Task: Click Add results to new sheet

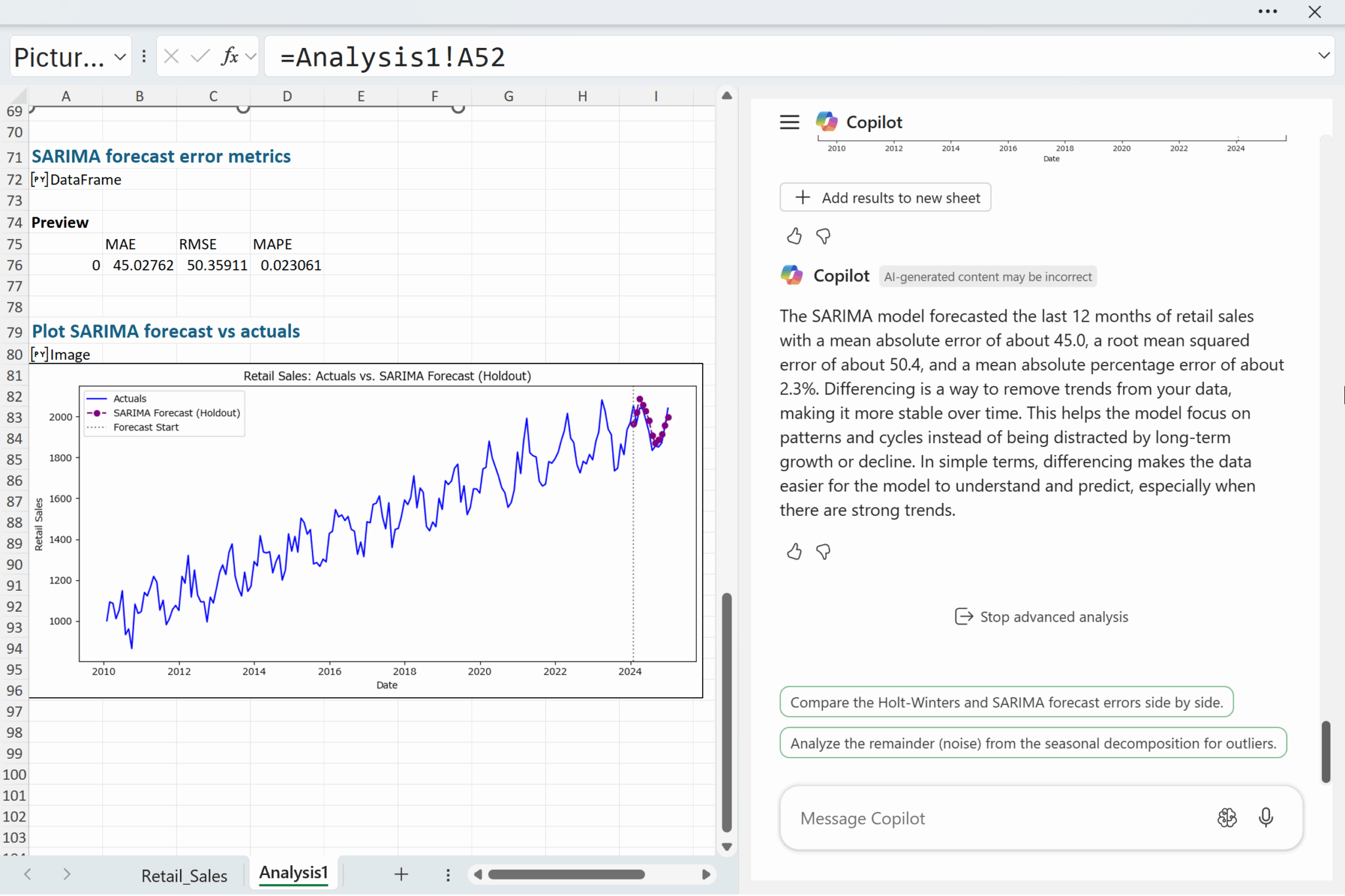Action: click(885, 198)
